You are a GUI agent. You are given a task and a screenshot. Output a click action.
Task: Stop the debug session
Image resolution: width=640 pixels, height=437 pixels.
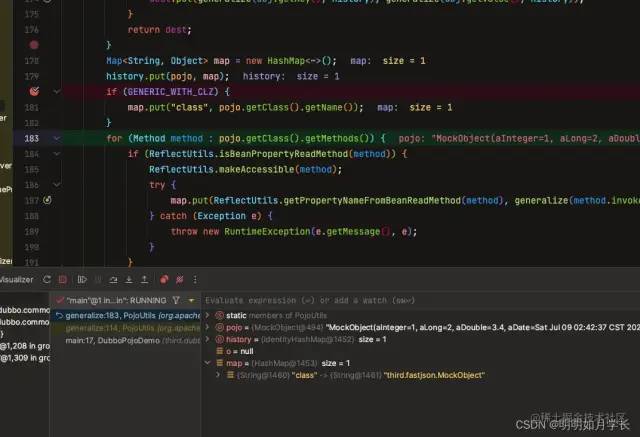(62, 280)
